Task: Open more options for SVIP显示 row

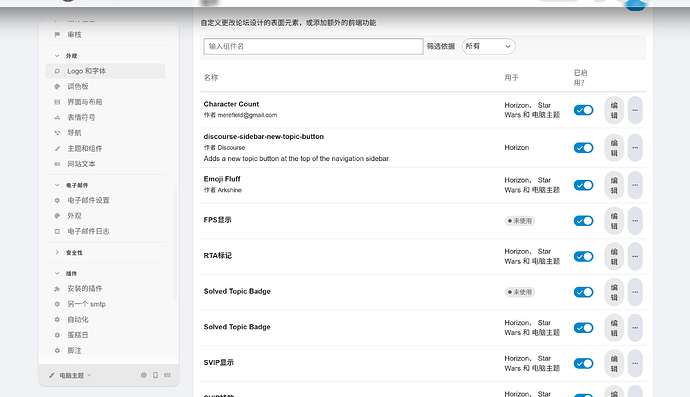Action: (x=635, y=364)
